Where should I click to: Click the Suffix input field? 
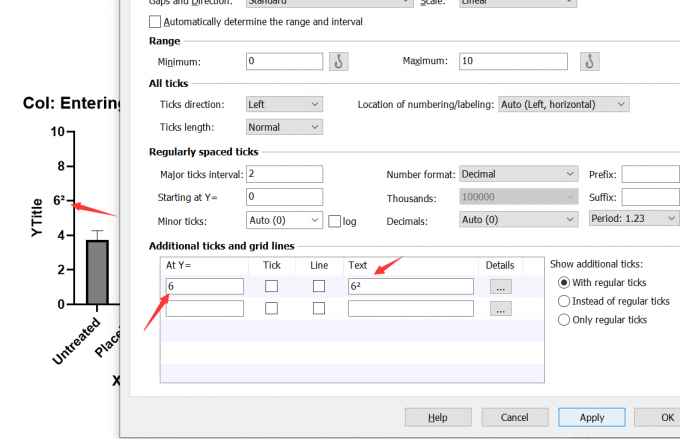pos(651,197)
